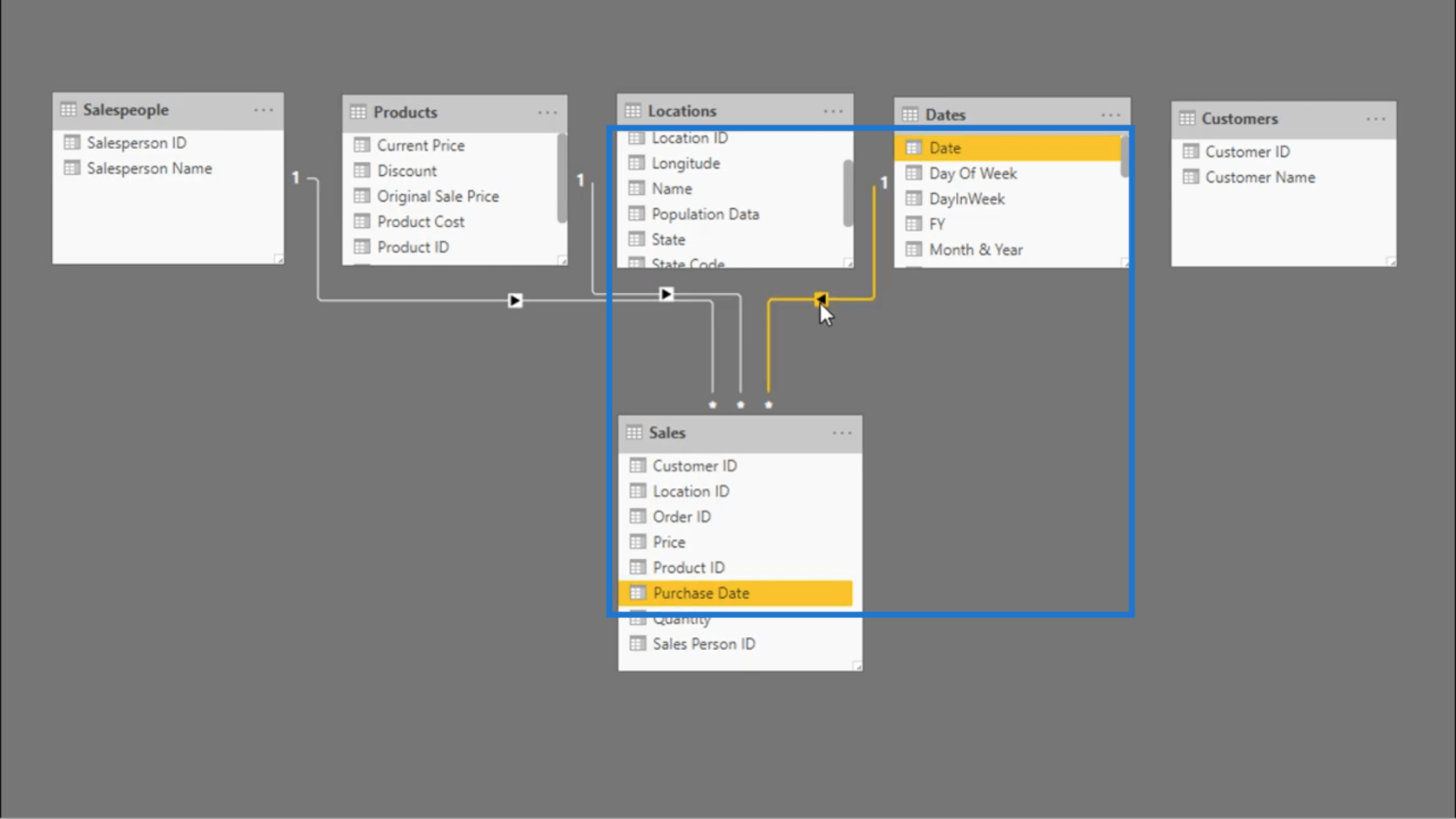Click the Products table scrollbar
The width and height of the screenshot is (1456, 819).
[562, 179]
